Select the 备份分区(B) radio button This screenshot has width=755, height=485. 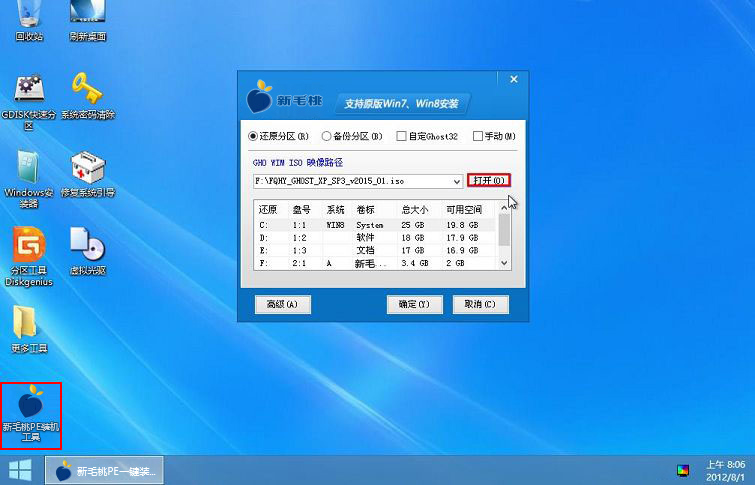pyautogui.click(x=352, y=136)
